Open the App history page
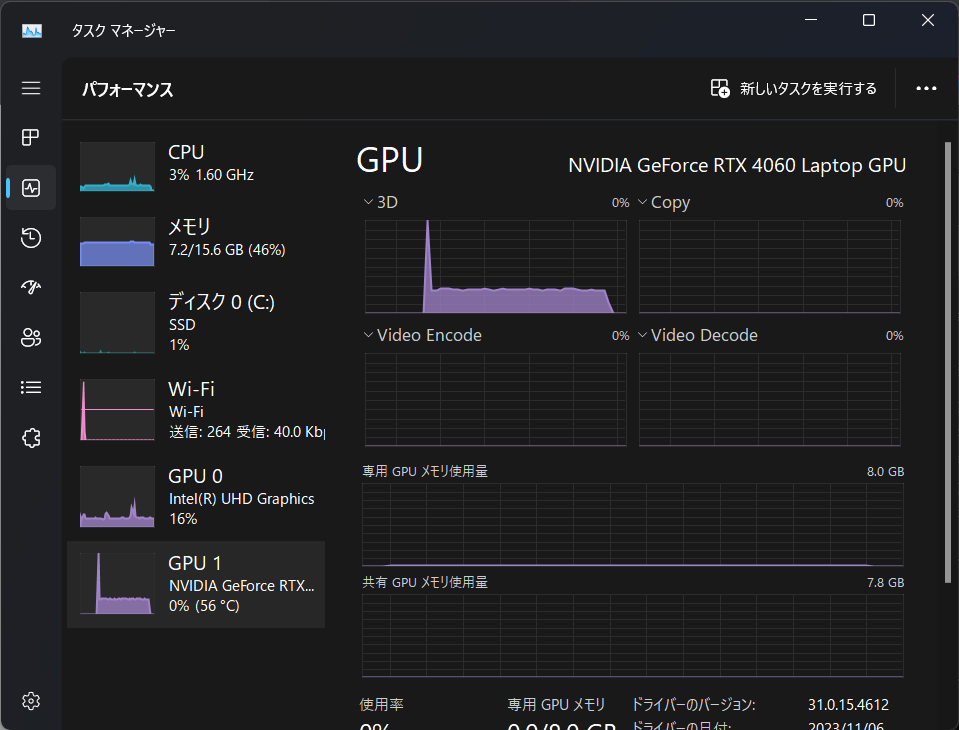959x730 pixels. [x=30, y=237]
